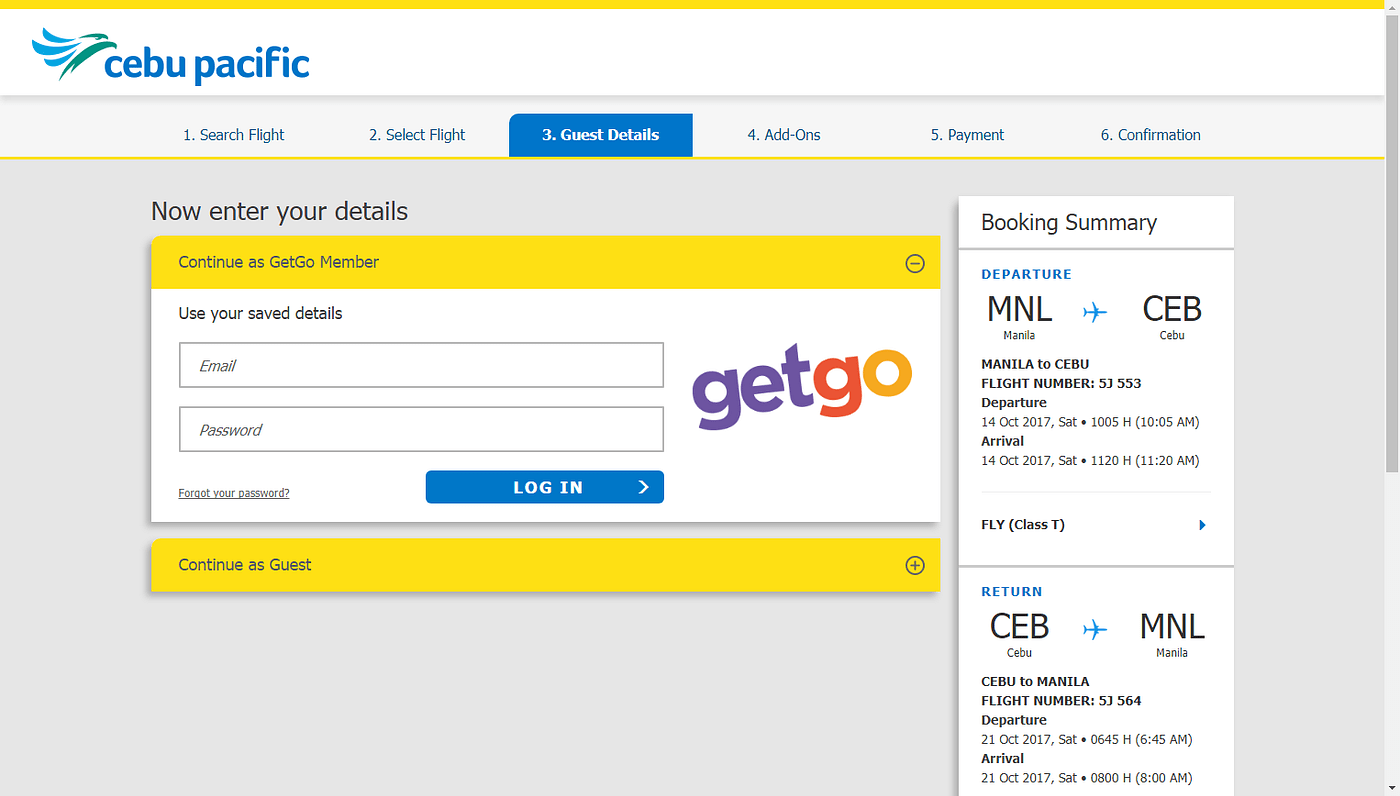This screenshot has height=796, width=1400.
Task: Click the Use your saved details text
Action: (x=260, y=313)
